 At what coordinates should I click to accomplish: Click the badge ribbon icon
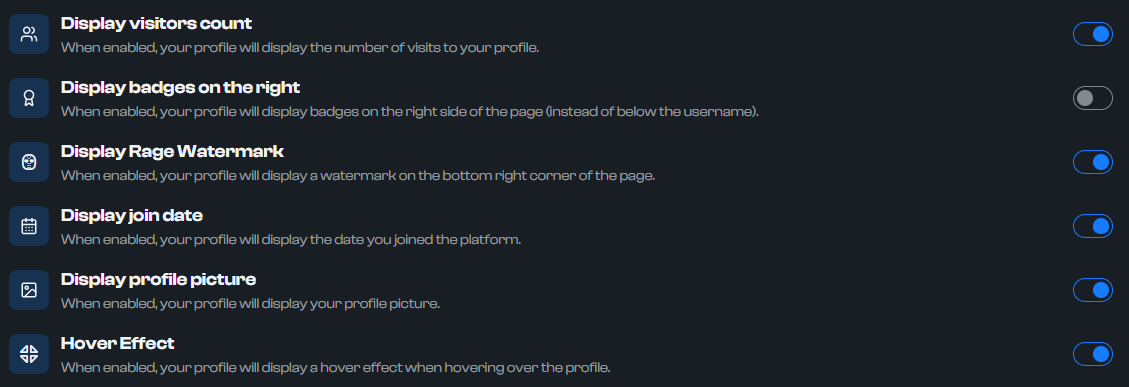click(x=29, y=98)
